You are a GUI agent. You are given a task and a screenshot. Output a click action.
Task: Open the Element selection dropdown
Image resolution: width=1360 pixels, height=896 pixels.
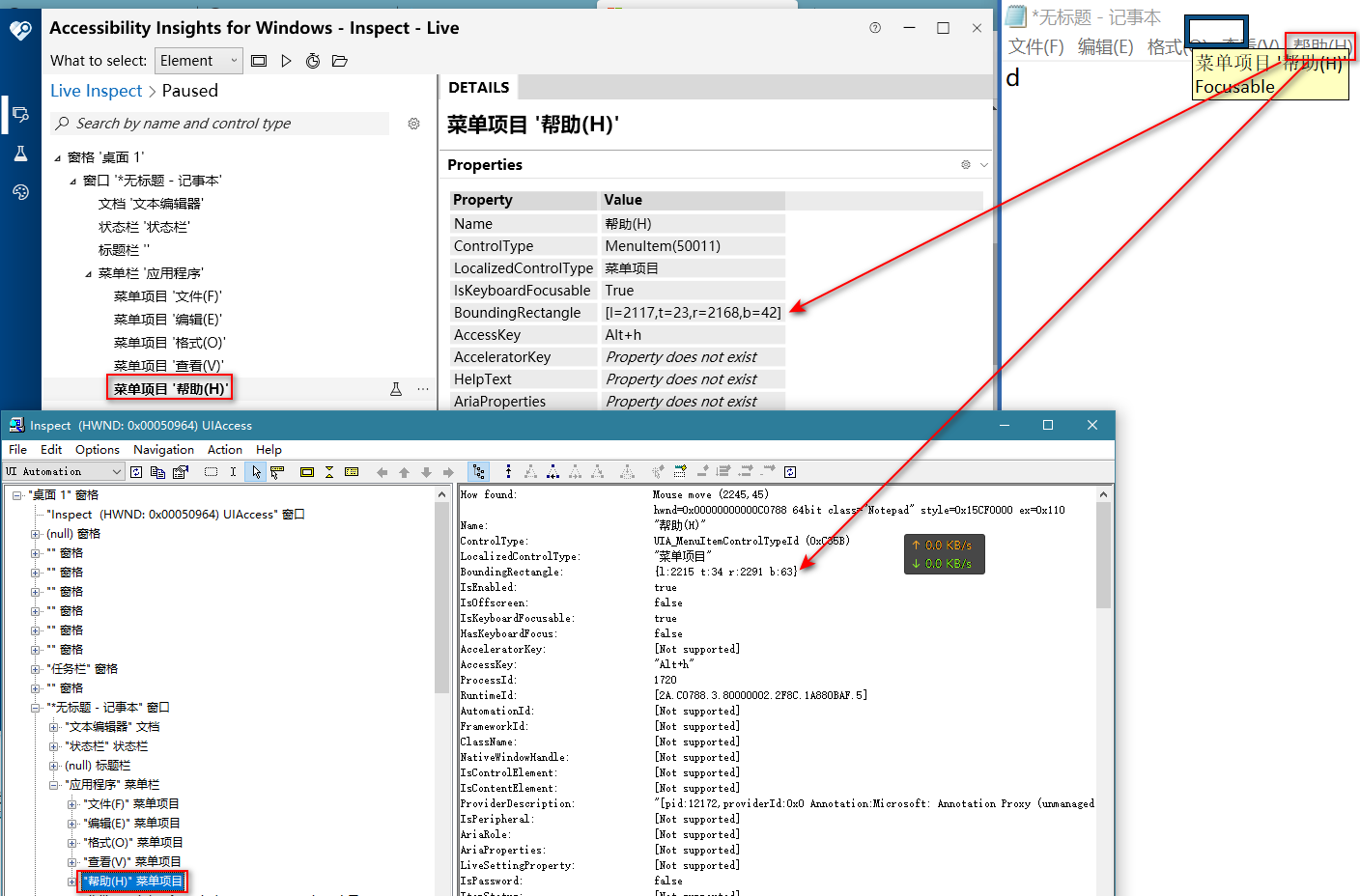(x=198, y=60)
